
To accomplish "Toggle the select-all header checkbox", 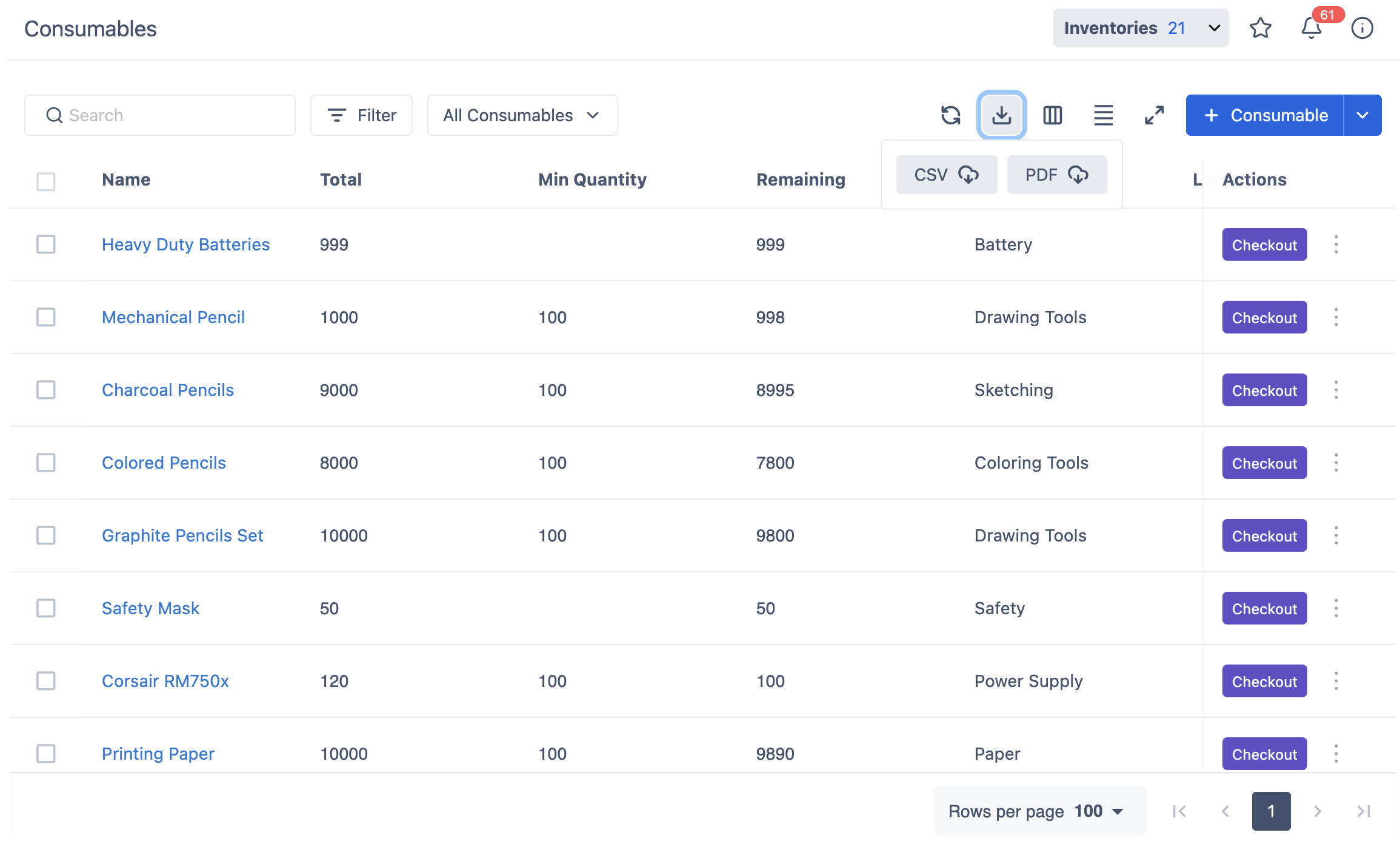I will point(46,181).
